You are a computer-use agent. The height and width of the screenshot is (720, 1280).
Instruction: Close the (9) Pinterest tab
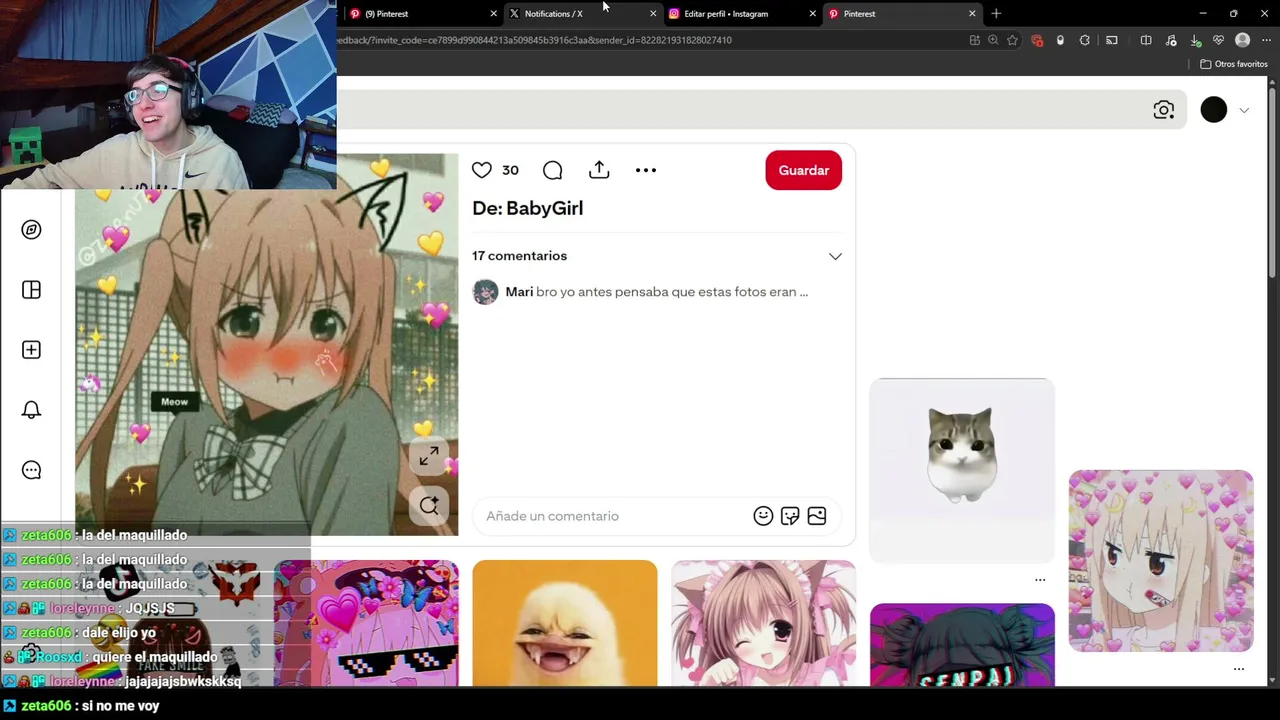pyautogui.click(x=493, y=14)
